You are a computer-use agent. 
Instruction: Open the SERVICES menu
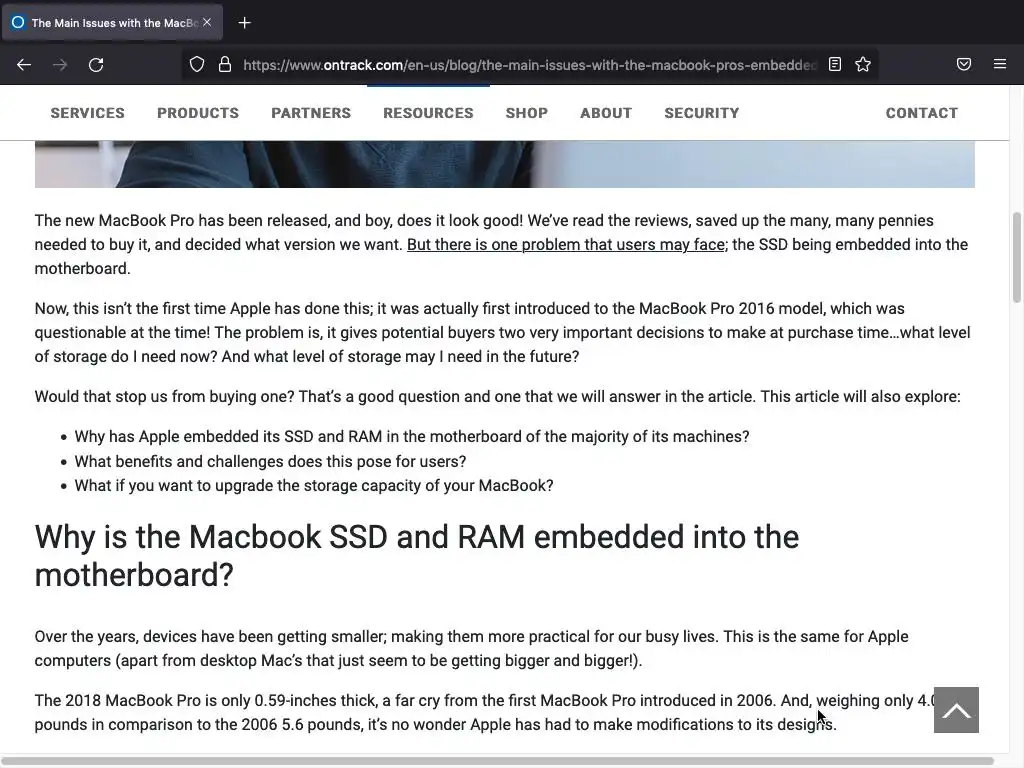(x=88, y=113)
